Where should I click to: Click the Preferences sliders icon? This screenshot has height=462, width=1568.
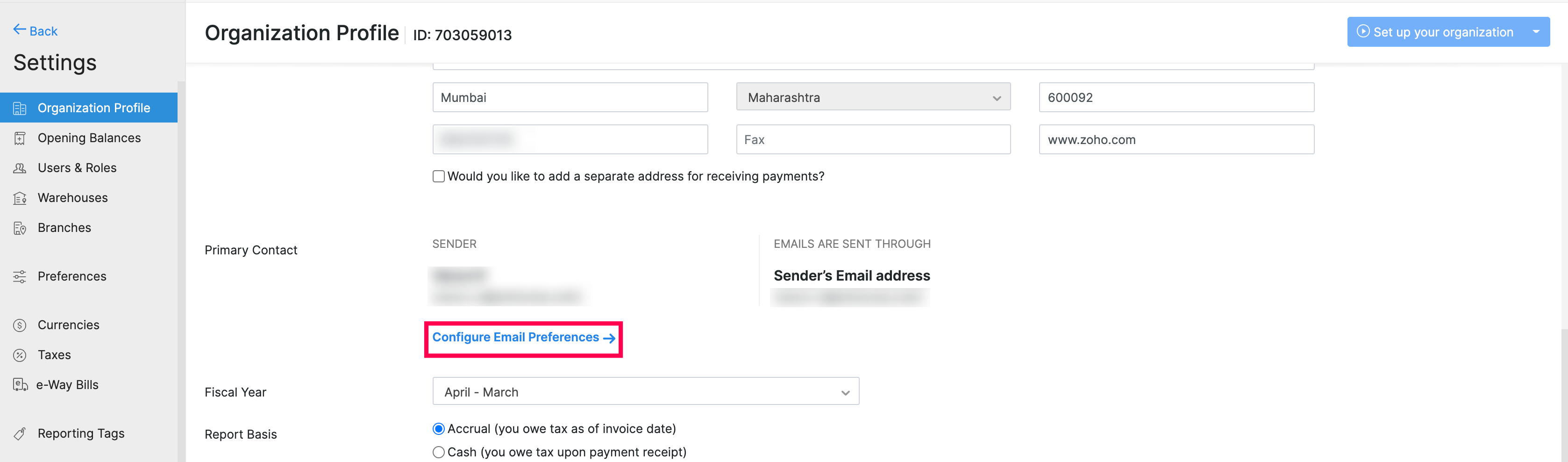click(20, 277)
